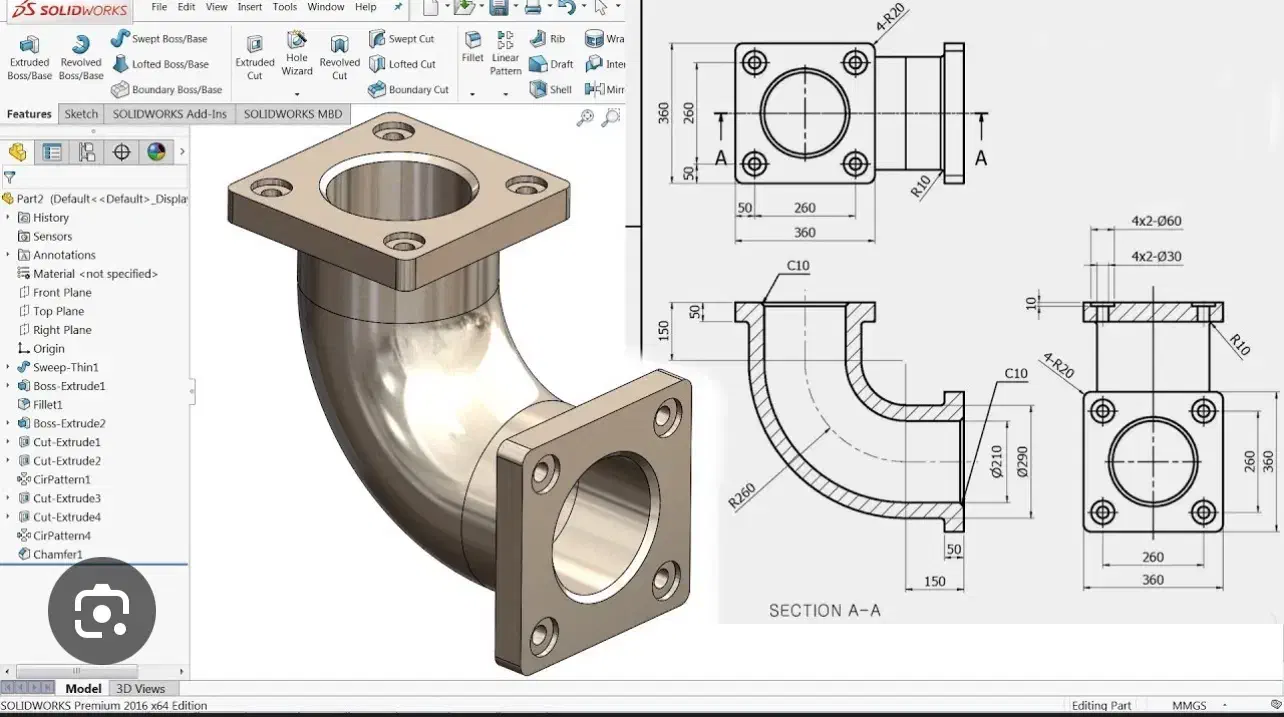Select Front Plane in the tree

(x=55, y=292)
